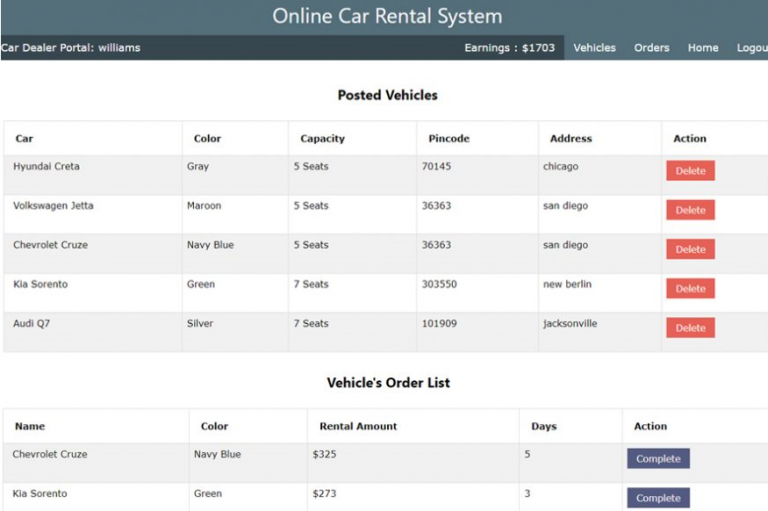Delete the Chevrolet Cruze posted vehicle
Screen dimensions: 768x511
(x=690, y=249)
